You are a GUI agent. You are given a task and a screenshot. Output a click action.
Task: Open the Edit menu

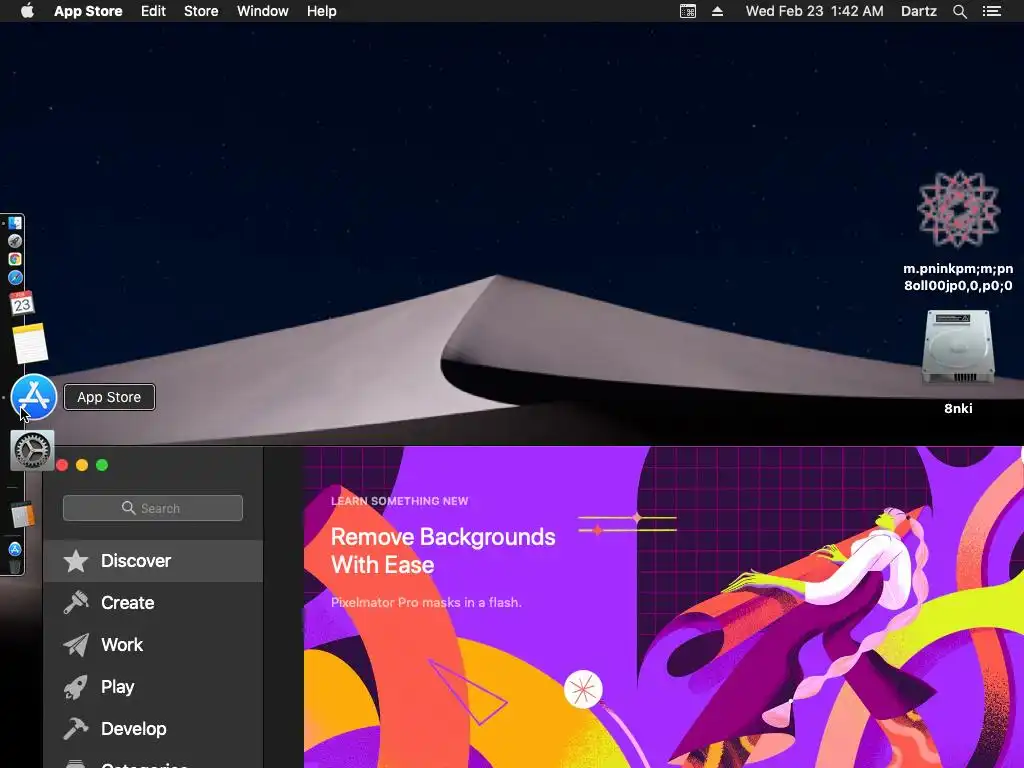[153, 11]
